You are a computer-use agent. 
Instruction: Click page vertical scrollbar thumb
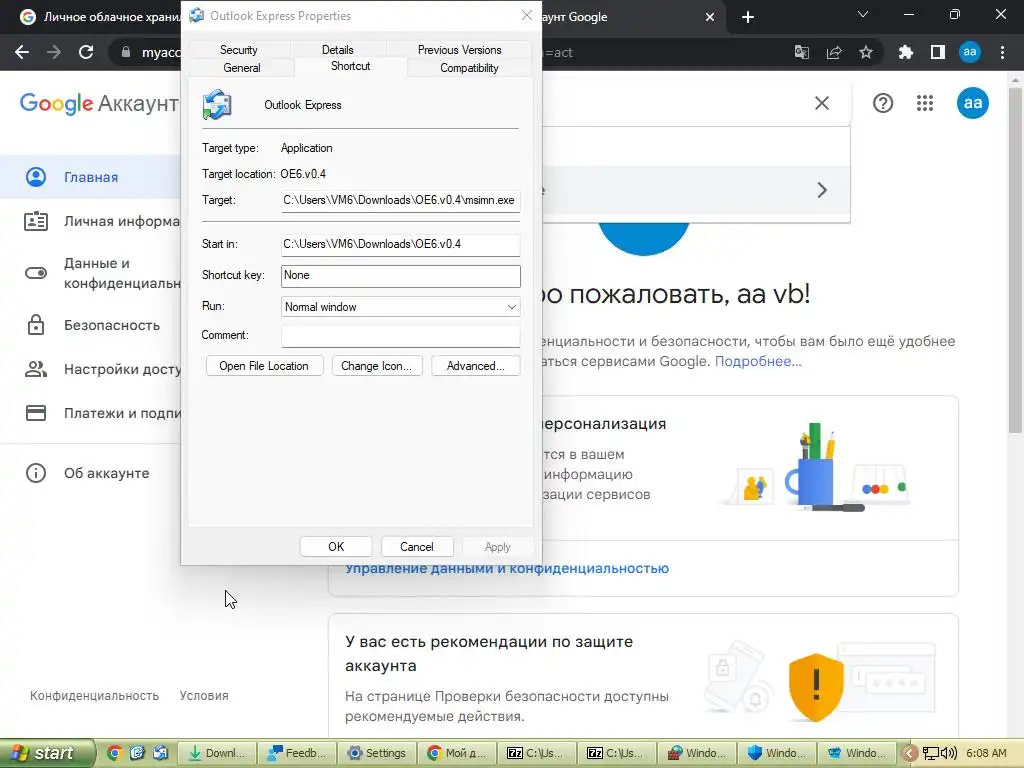tap(1015, 260)
